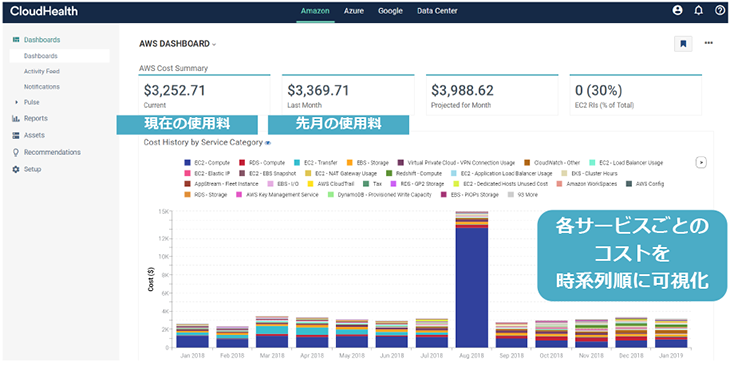
Task: Click the Jan 2019 stacked bar
Action: (671, 333)
